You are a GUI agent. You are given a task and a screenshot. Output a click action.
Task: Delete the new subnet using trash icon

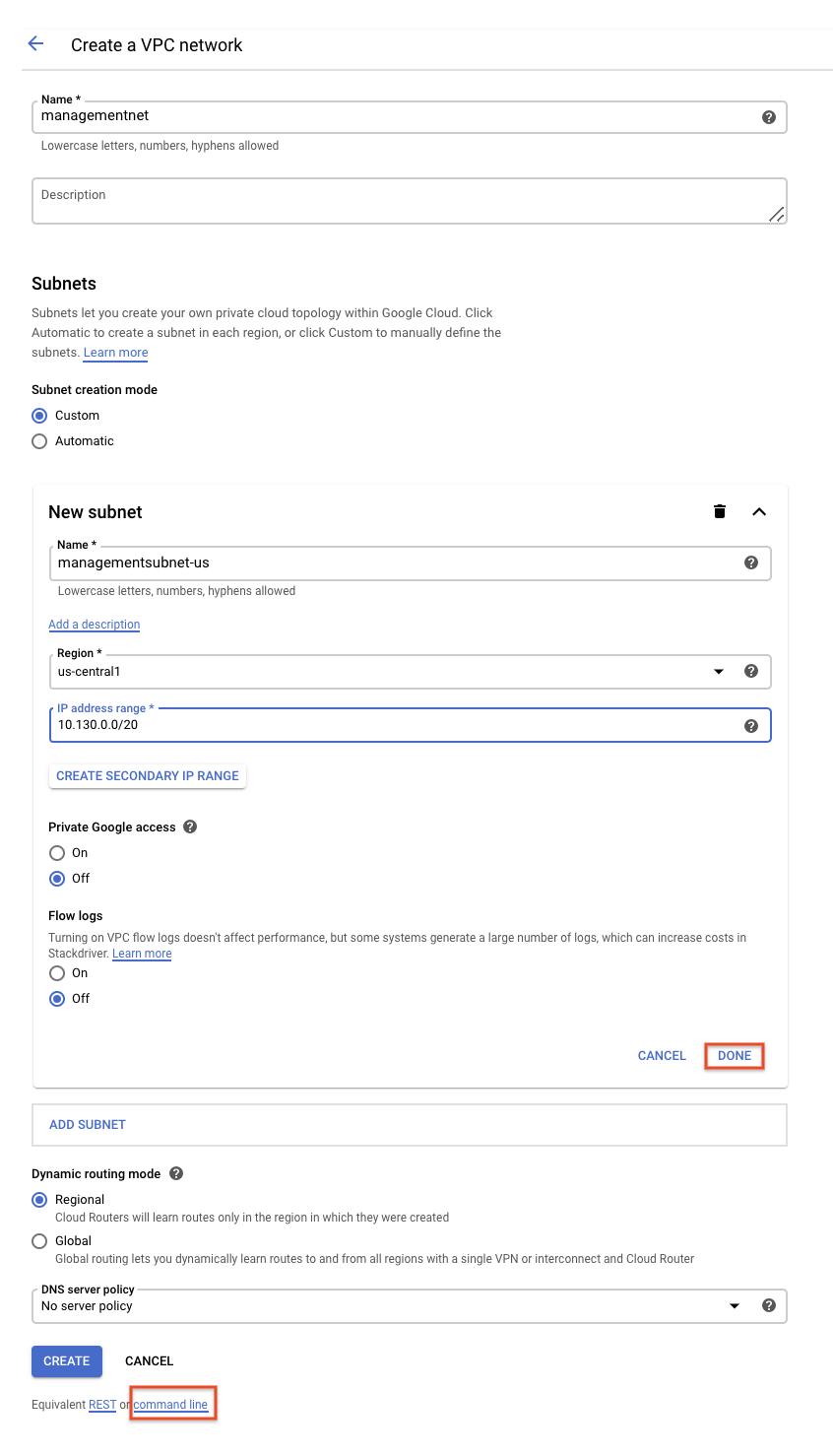[720, 511]
